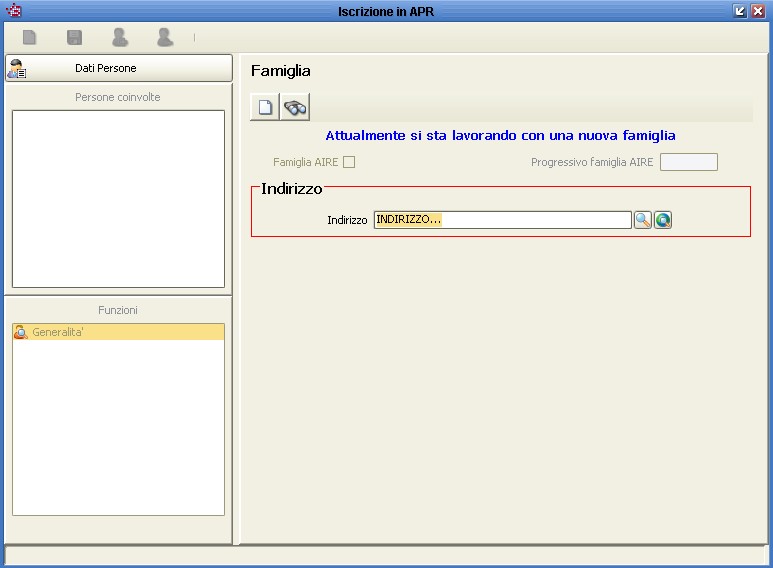Select the Generalita' function row
This screenshot has height=568, width=773.
coord(118,332)
